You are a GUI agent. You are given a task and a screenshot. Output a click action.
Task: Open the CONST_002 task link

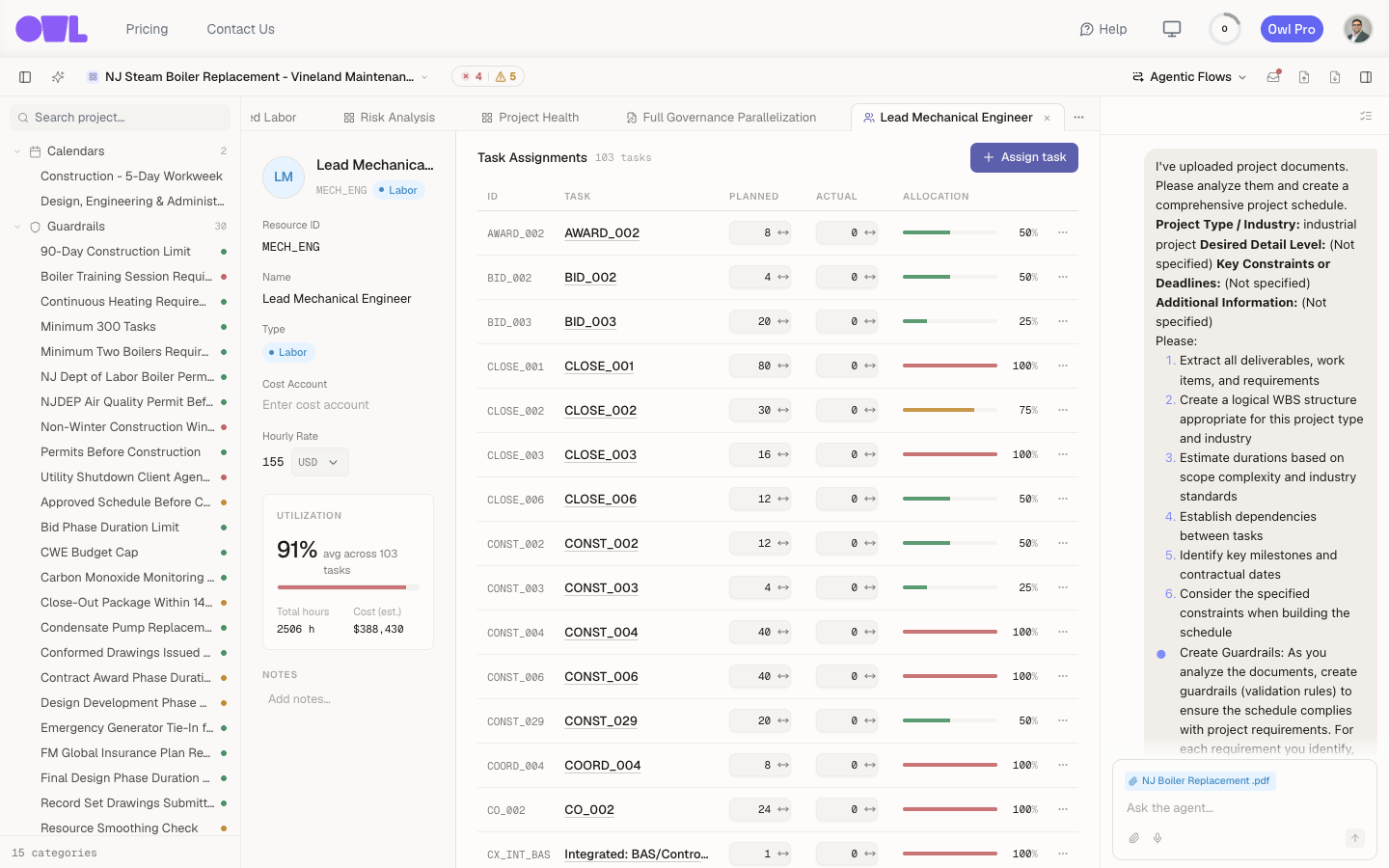[x=601, y=543]
